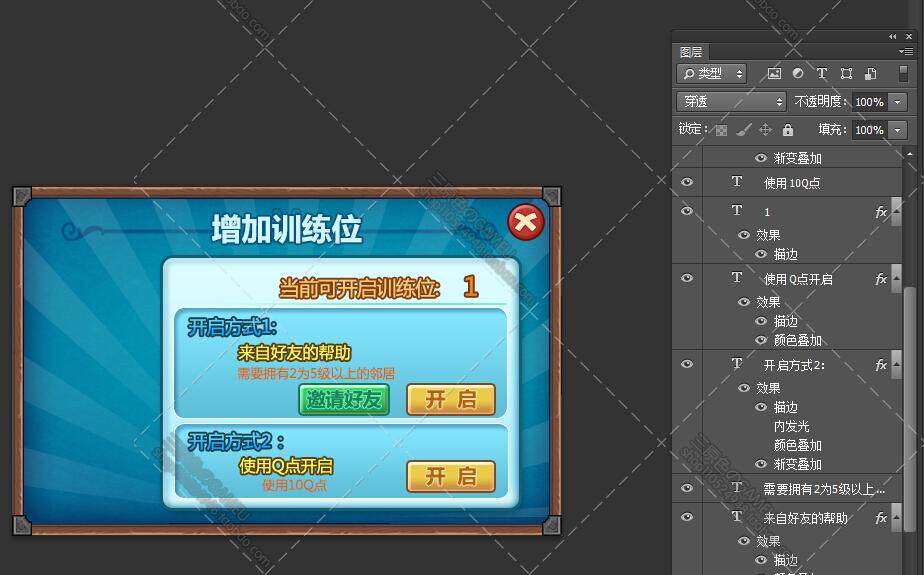Viewport: 924px width, 575px height.
Task: Open the 不透明度 opacity slider arrow
Action: click(897, 102)
